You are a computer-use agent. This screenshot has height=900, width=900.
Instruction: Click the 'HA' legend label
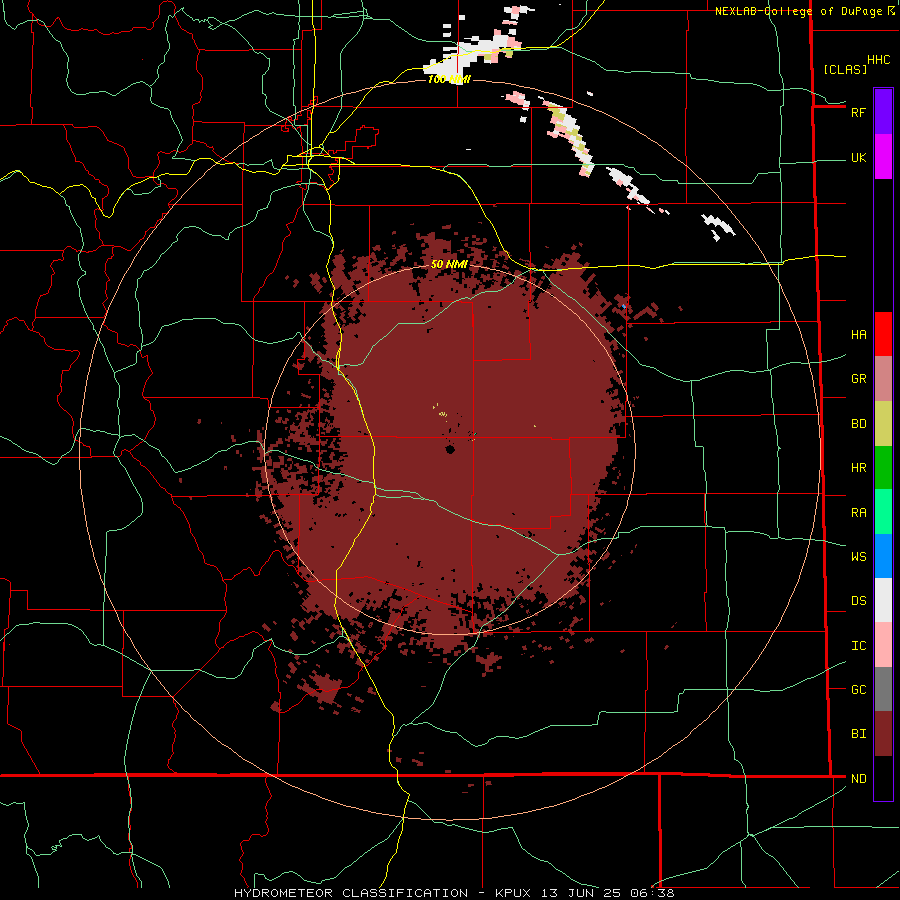(x=858, y=335)
